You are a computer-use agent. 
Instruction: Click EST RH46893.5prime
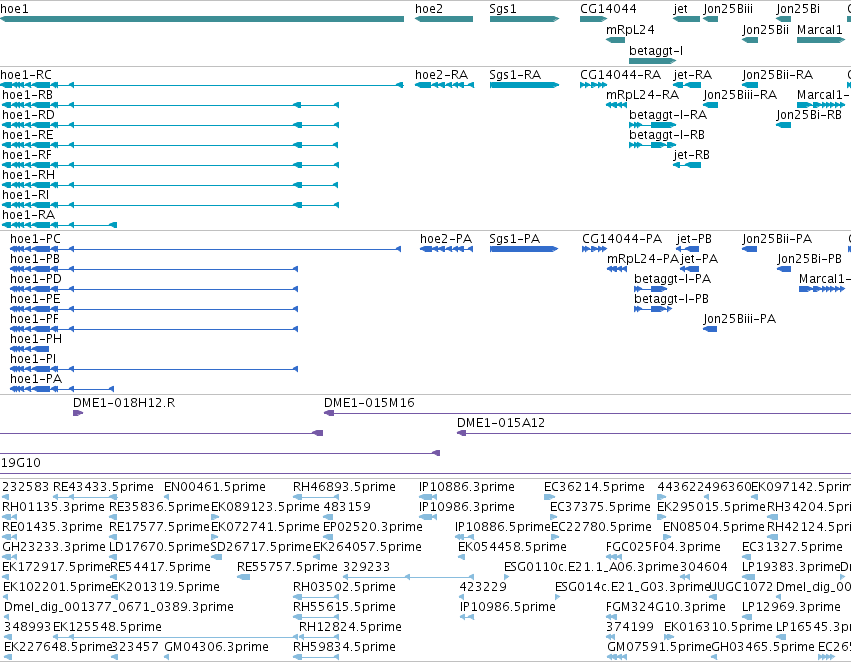tap(344, 487)
